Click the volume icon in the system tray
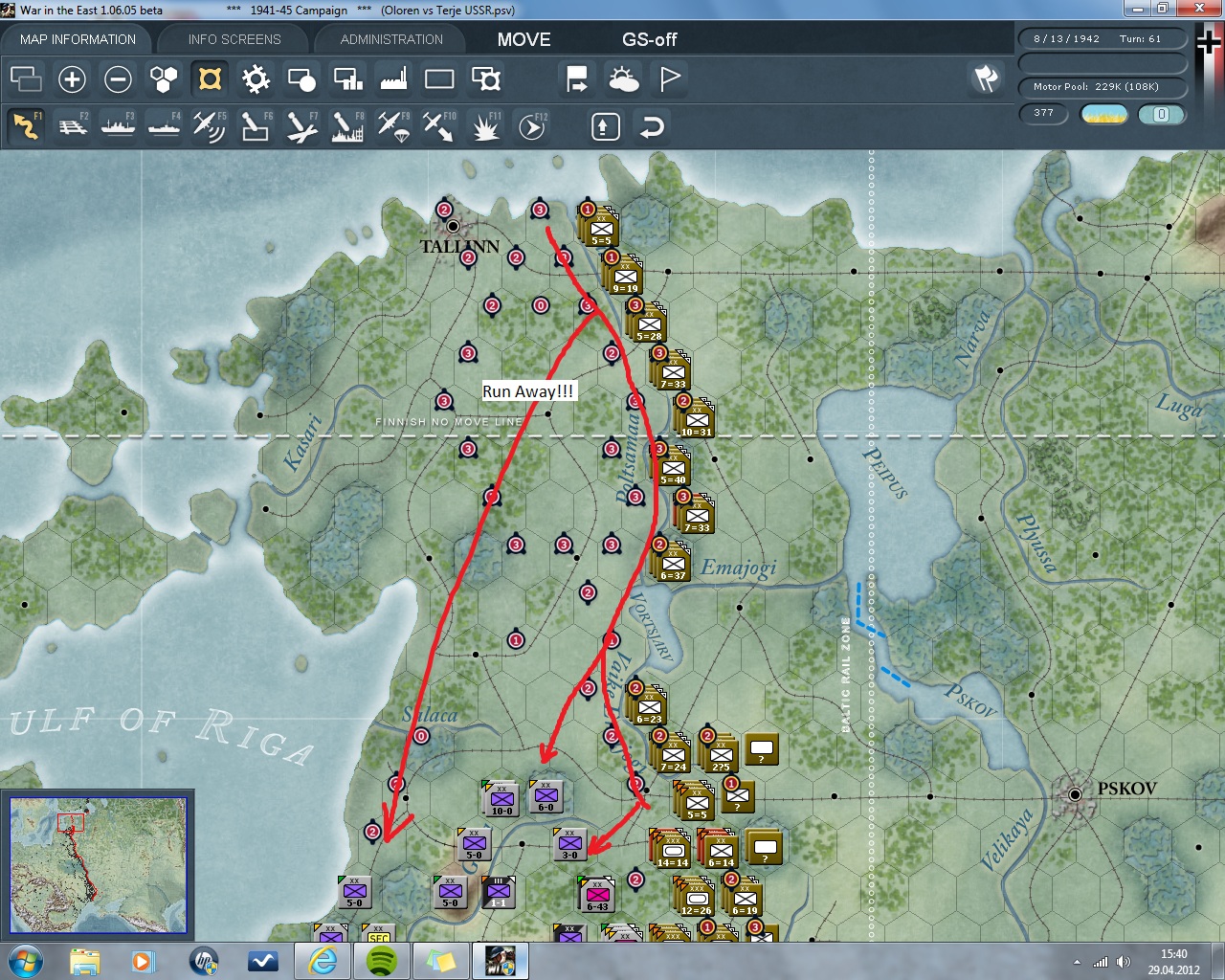This screenshot has width=1225, height=980. 1123,962
